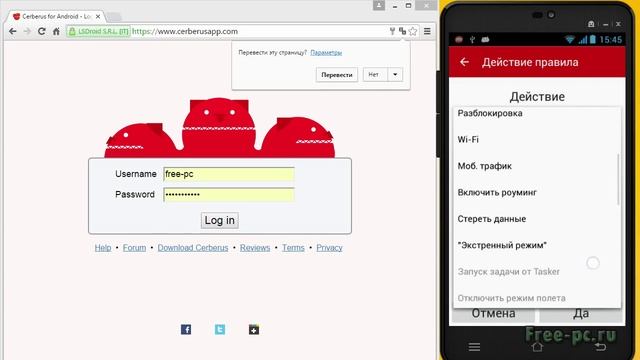Click the Password field
The height and width of the screenshot is (360, 640).
pos(229,194)
